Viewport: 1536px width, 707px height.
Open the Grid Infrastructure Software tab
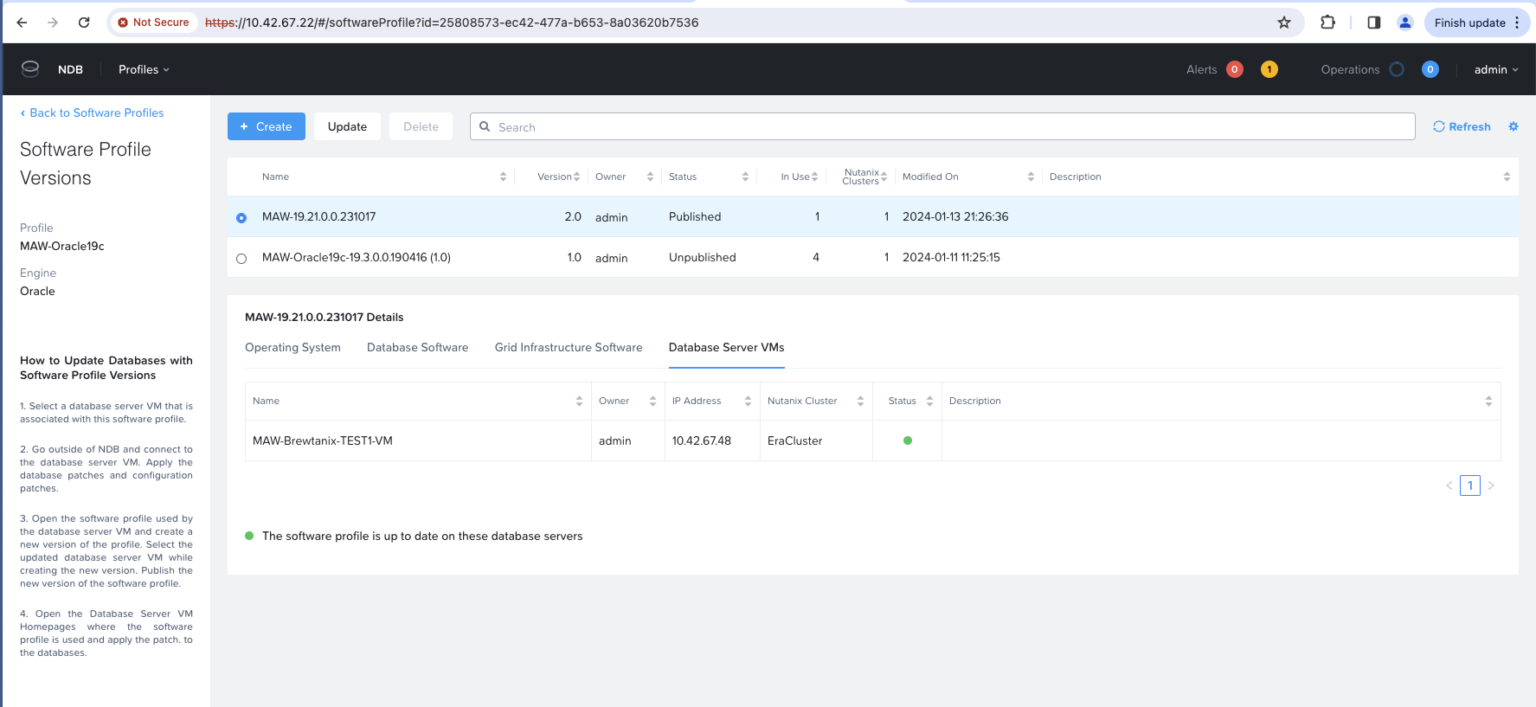568,347
